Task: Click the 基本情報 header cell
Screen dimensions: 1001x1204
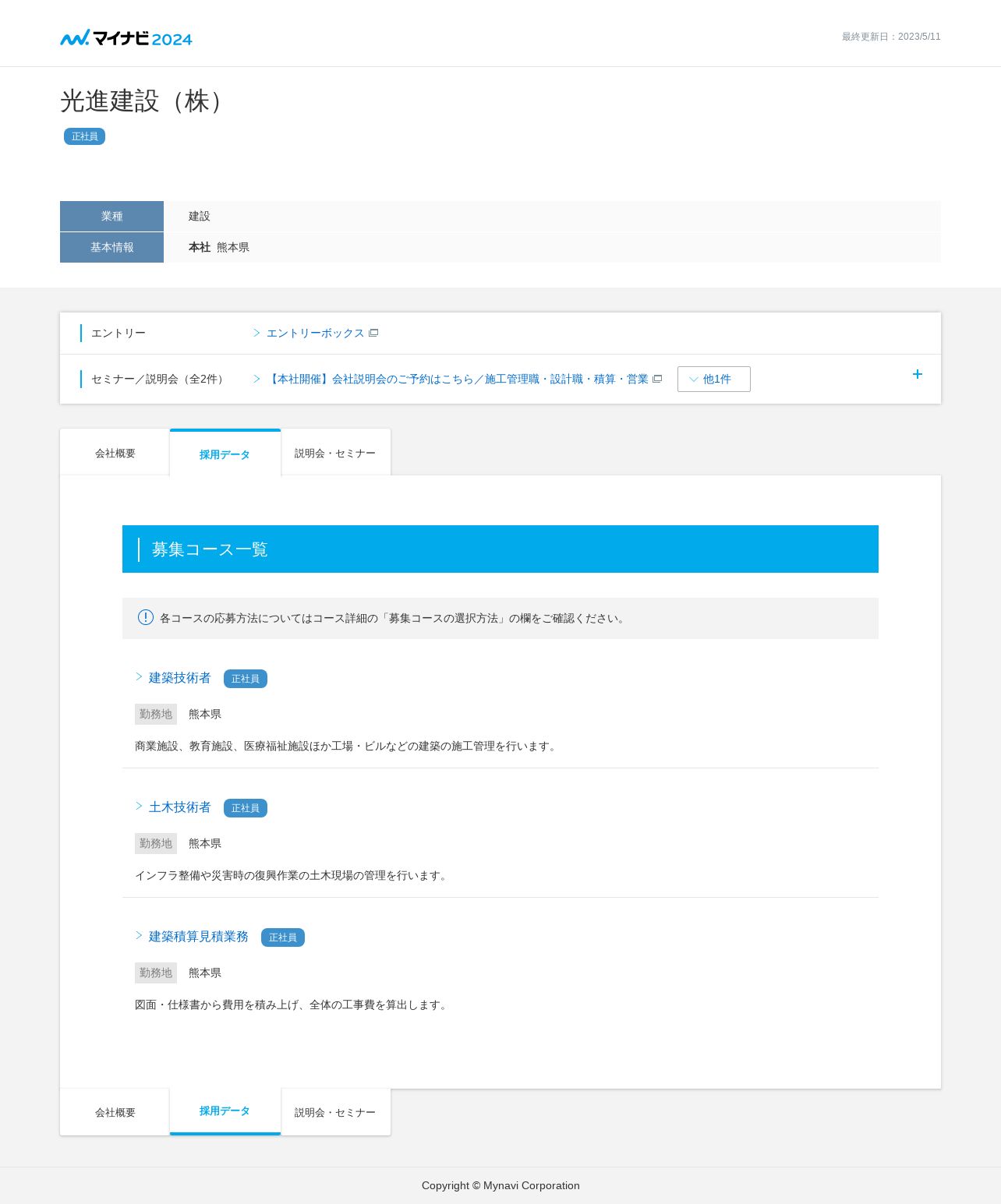Action: (x=111, y=247)
